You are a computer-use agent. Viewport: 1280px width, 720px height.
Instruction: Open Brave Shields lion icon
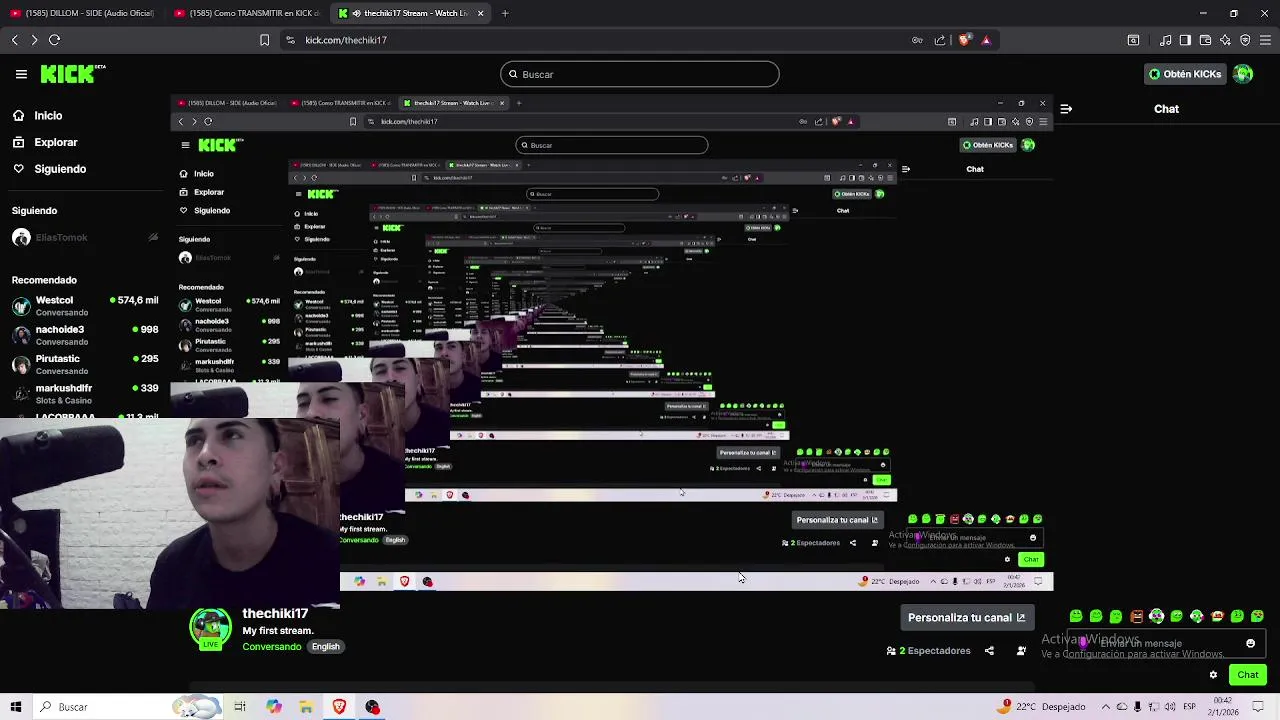(964, 40)
